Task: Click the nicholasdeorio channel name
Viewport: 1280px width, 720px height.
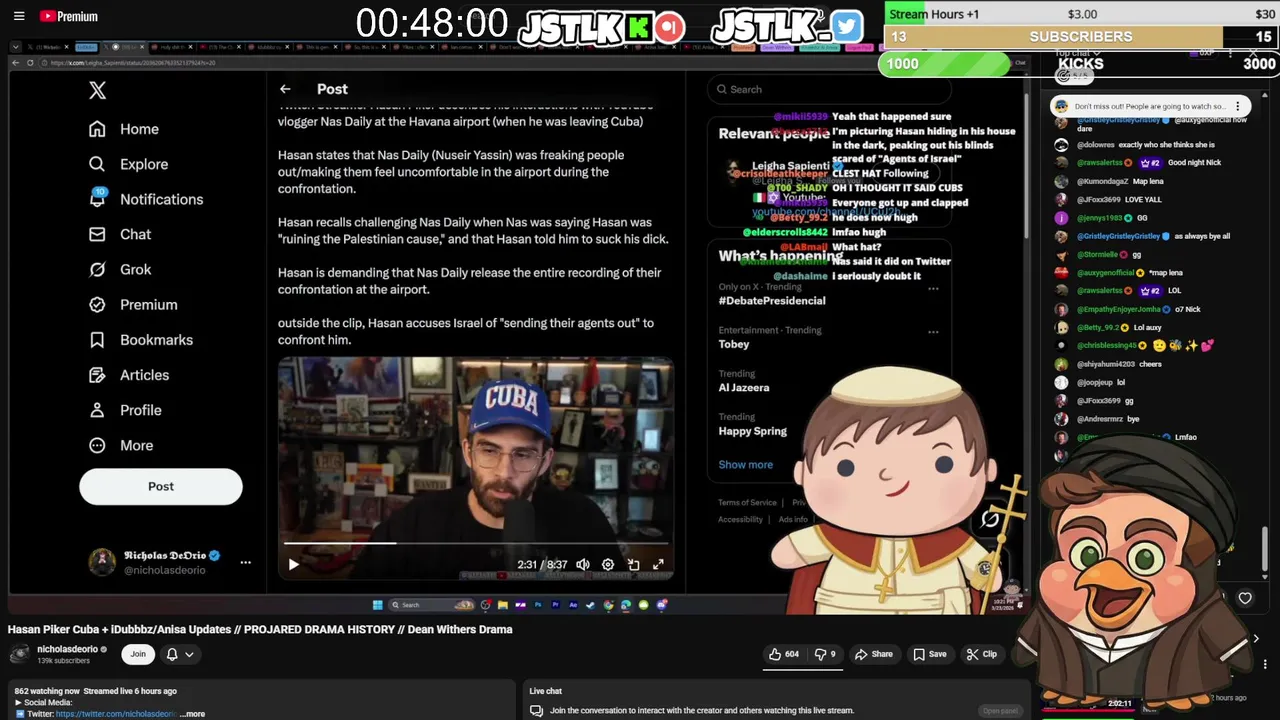Action: pos(67,649)
